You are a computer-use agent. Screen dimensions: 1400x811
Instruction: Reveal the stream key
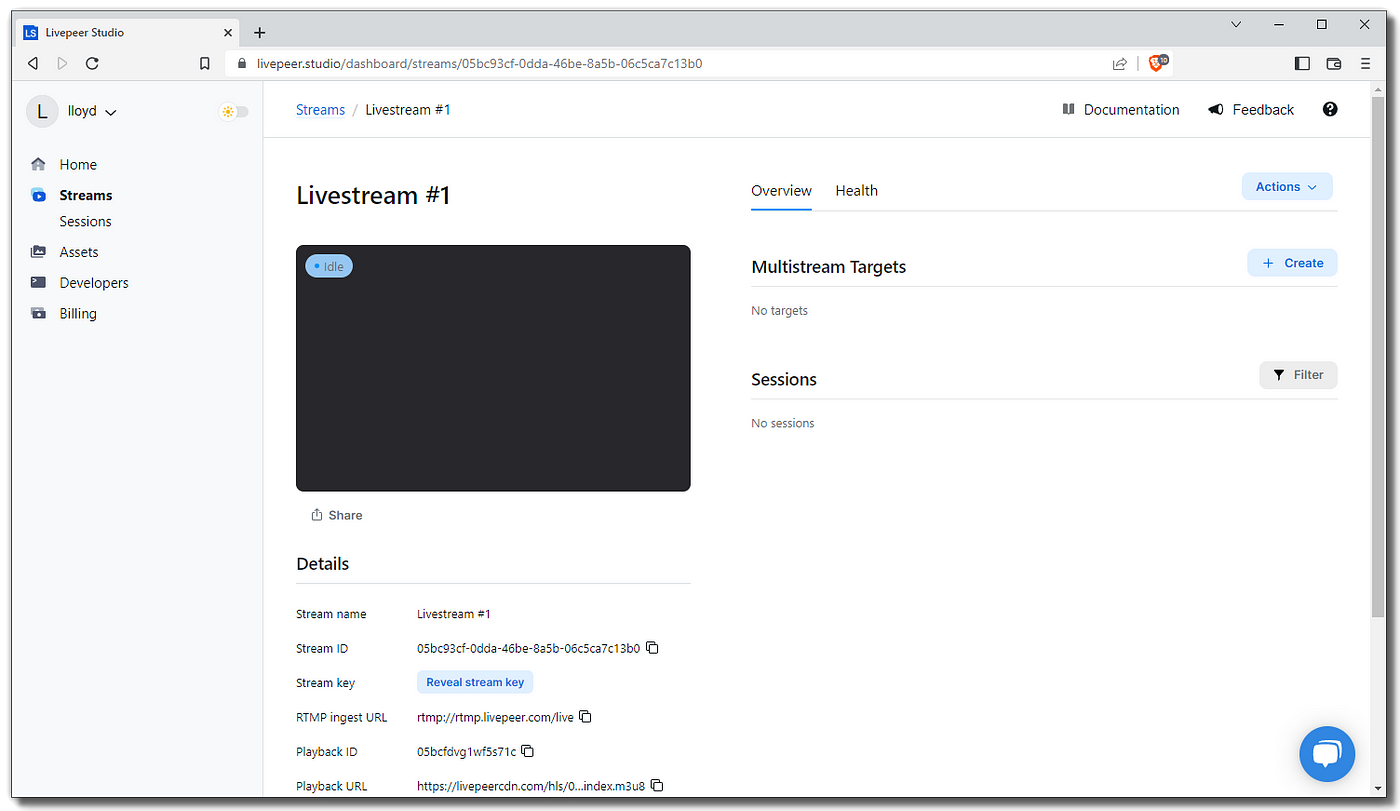475,682
